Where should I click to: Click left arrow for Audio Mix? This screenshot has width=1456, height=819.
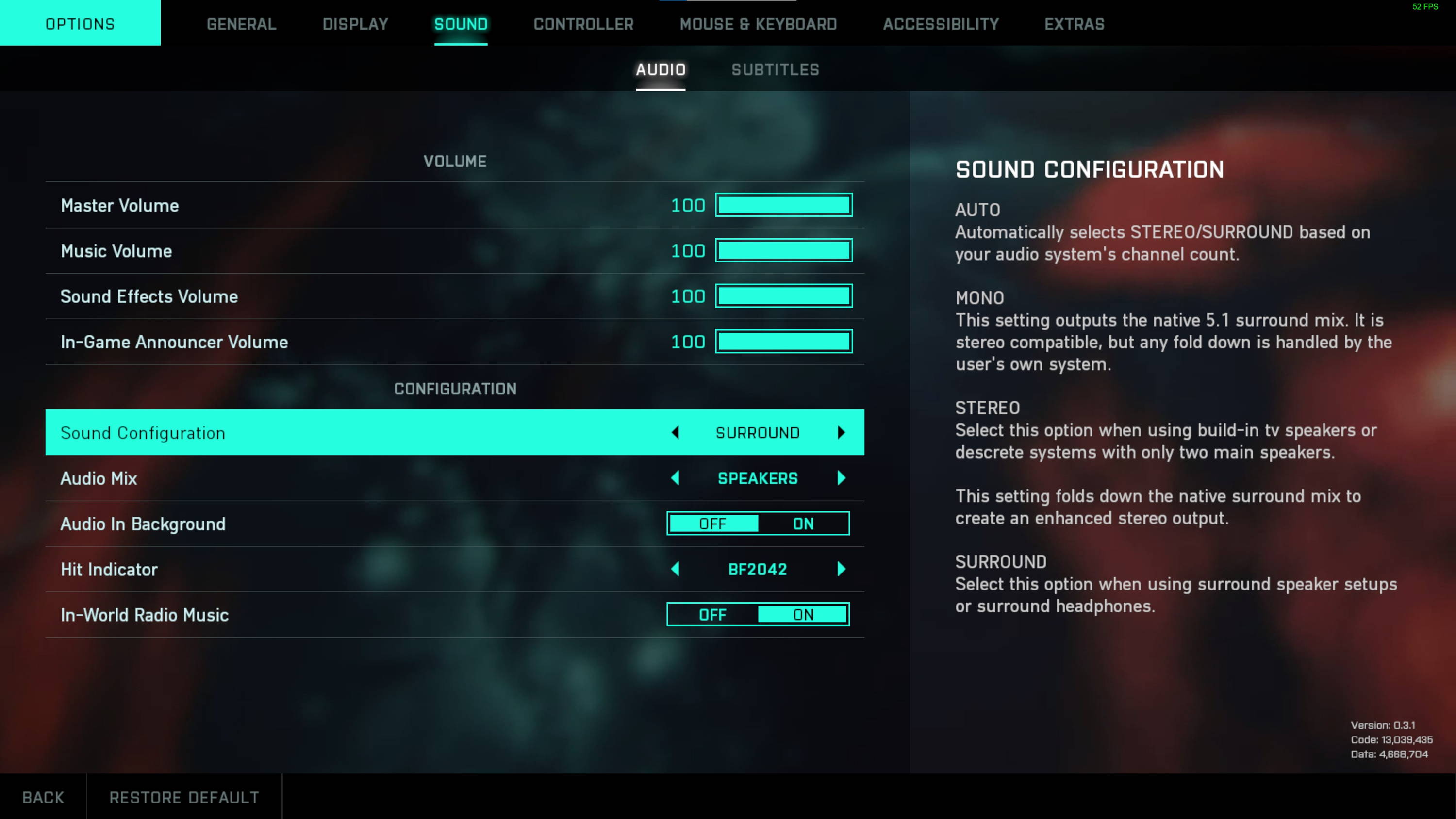point(675,478)
